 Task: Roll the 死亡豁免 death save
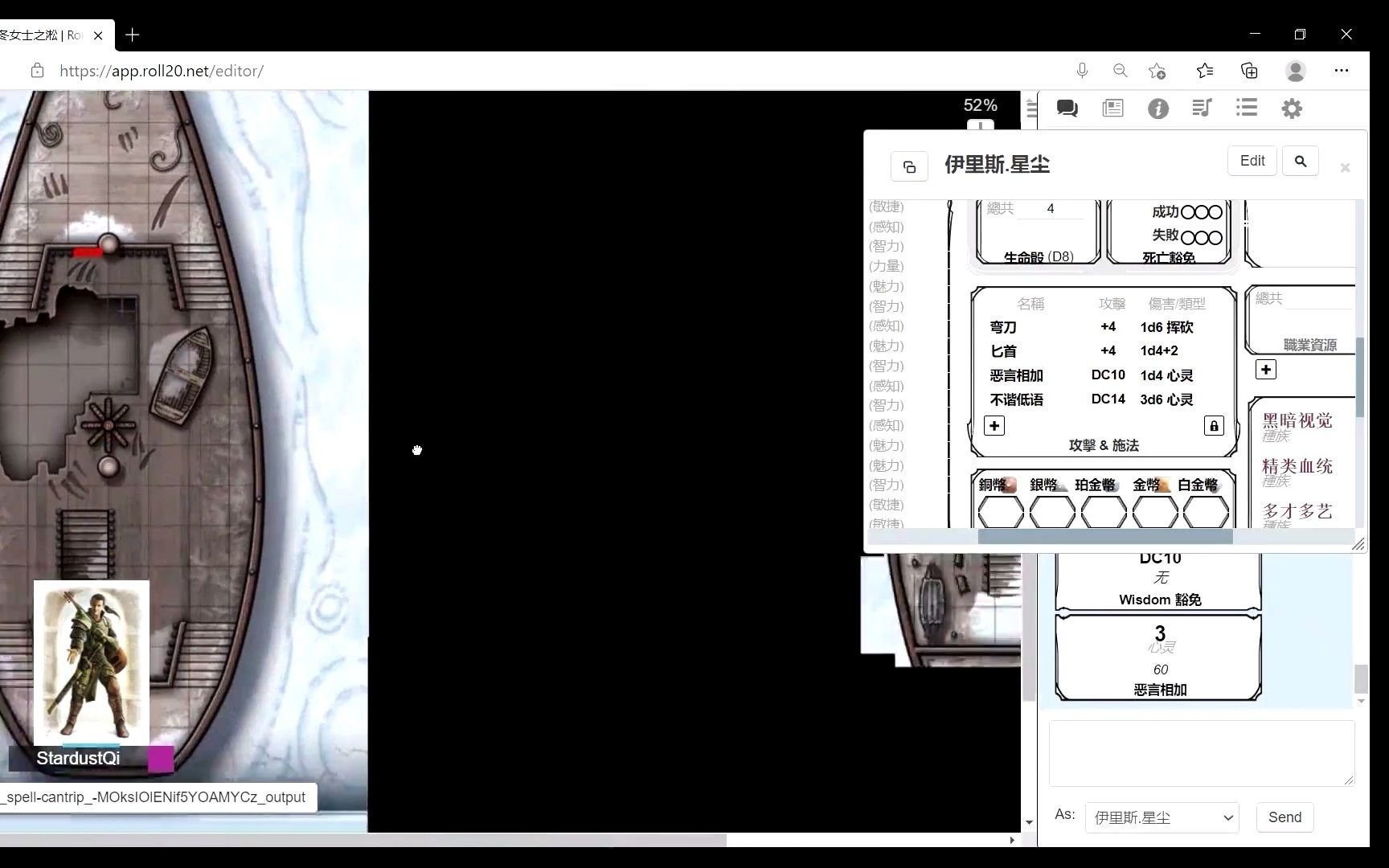(x=1169, y=258)
